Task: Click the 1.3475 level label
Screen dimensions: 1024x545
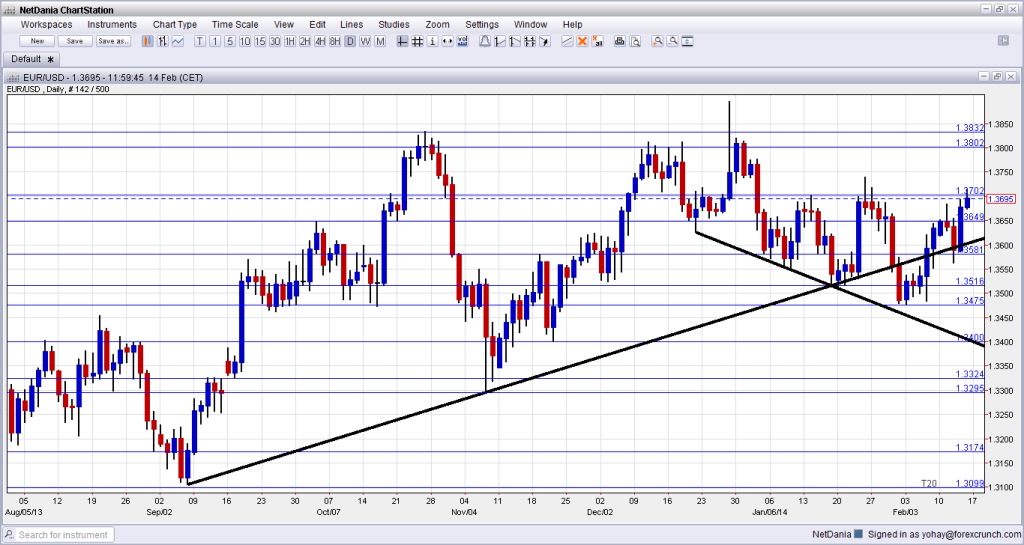Action: [969, 301]
